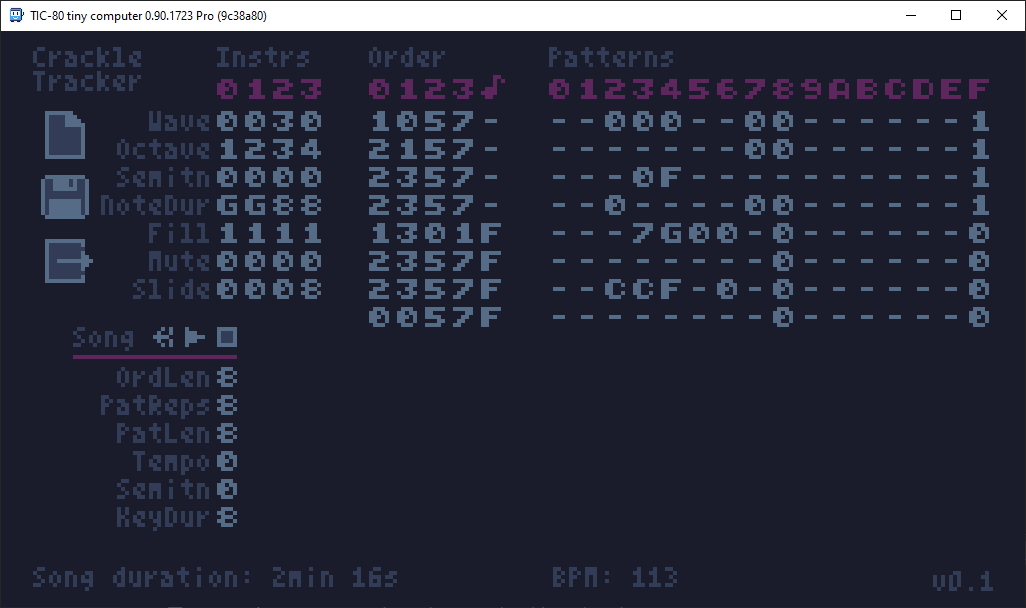Click the OrdLen value 8
The height and width of the screenshot is (608, 1026).
pyautogui.click(x=226, y=378)
